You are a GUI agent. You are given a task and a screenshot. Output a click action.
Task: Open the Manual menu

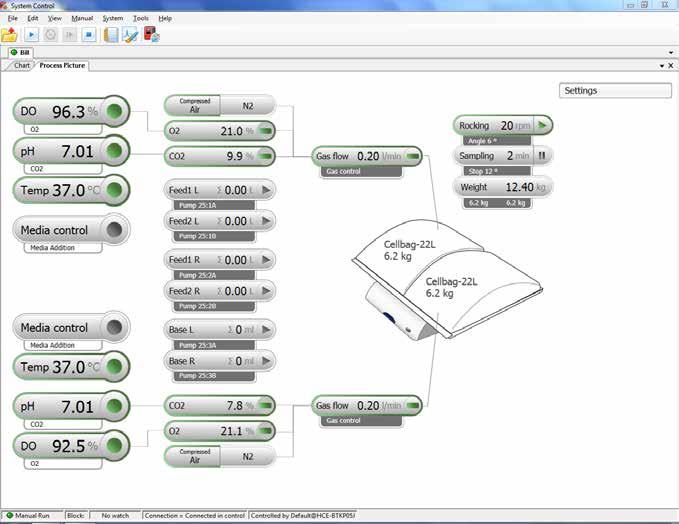click(x=82, y=18)
